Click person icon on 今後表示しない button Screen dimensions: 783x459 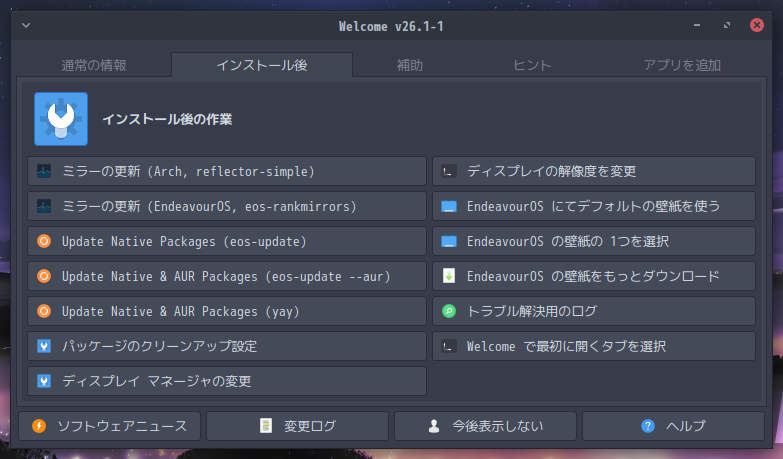point(434,426)
